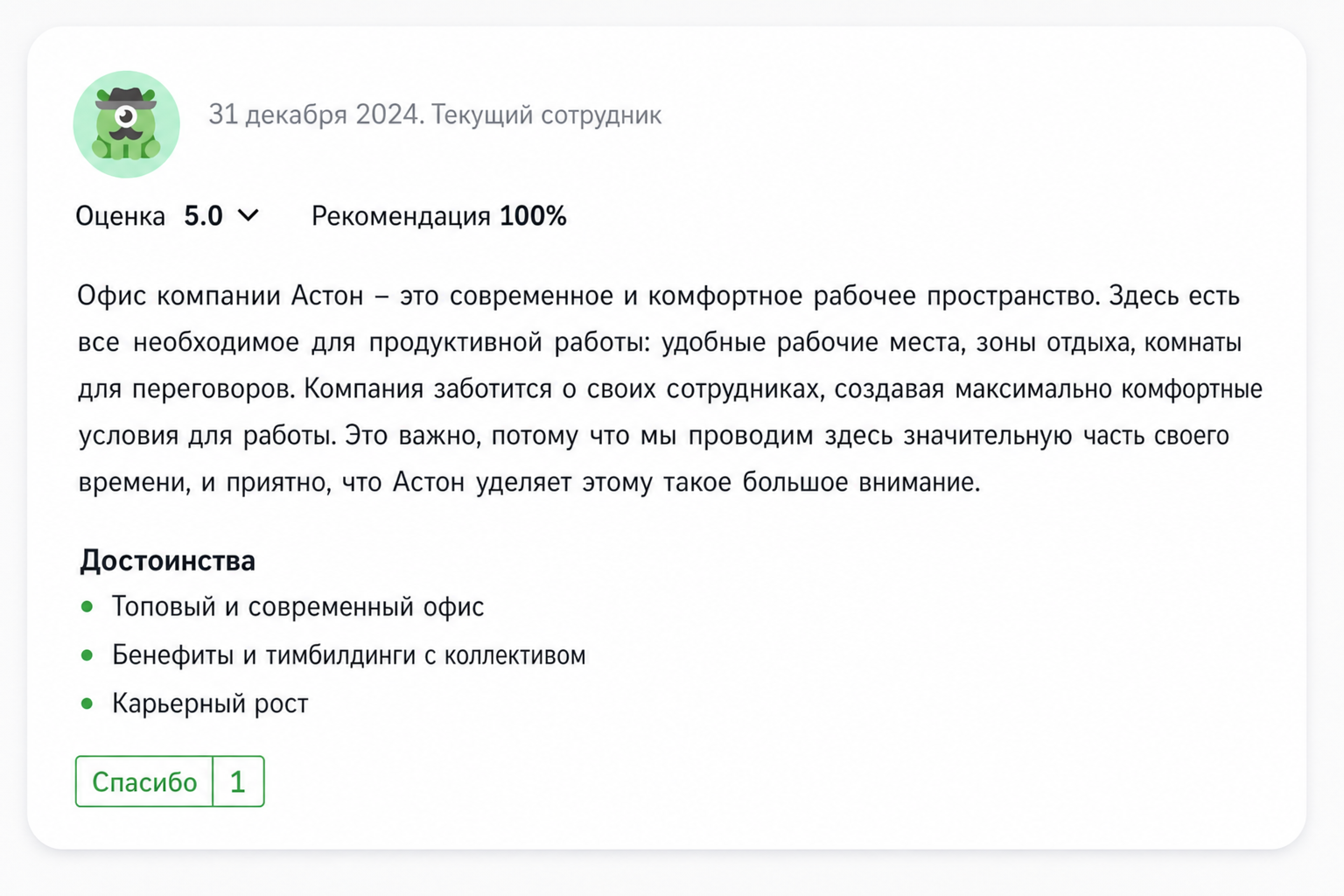The height and width of the screenshot is (896, 1344).
Task: Open the 5.0 rating breakdown
Action: (x=203, y=216)
